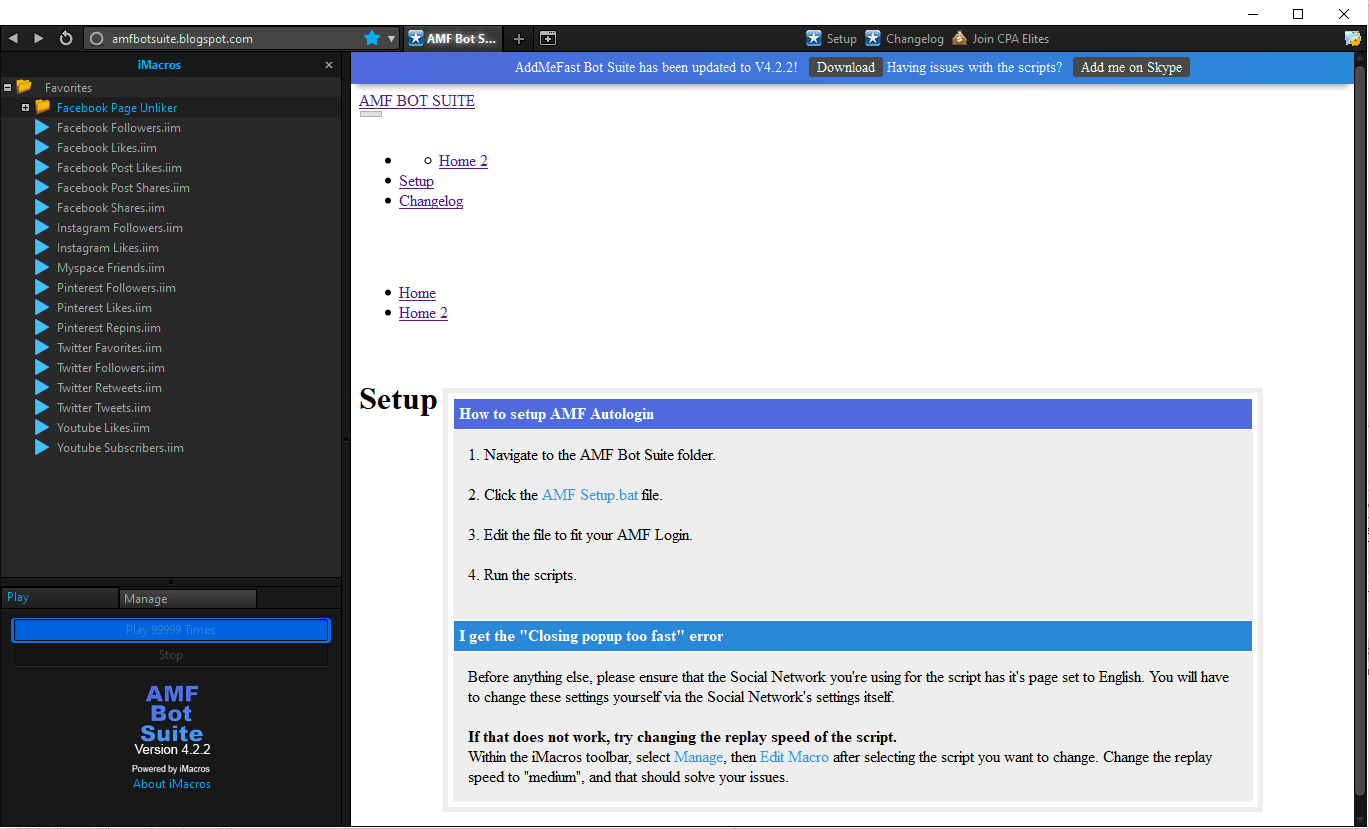Go forward with the browser forward arrow
Viewport: 1369px width, 829px height.
pyautogui.click(x=39, y=38)
